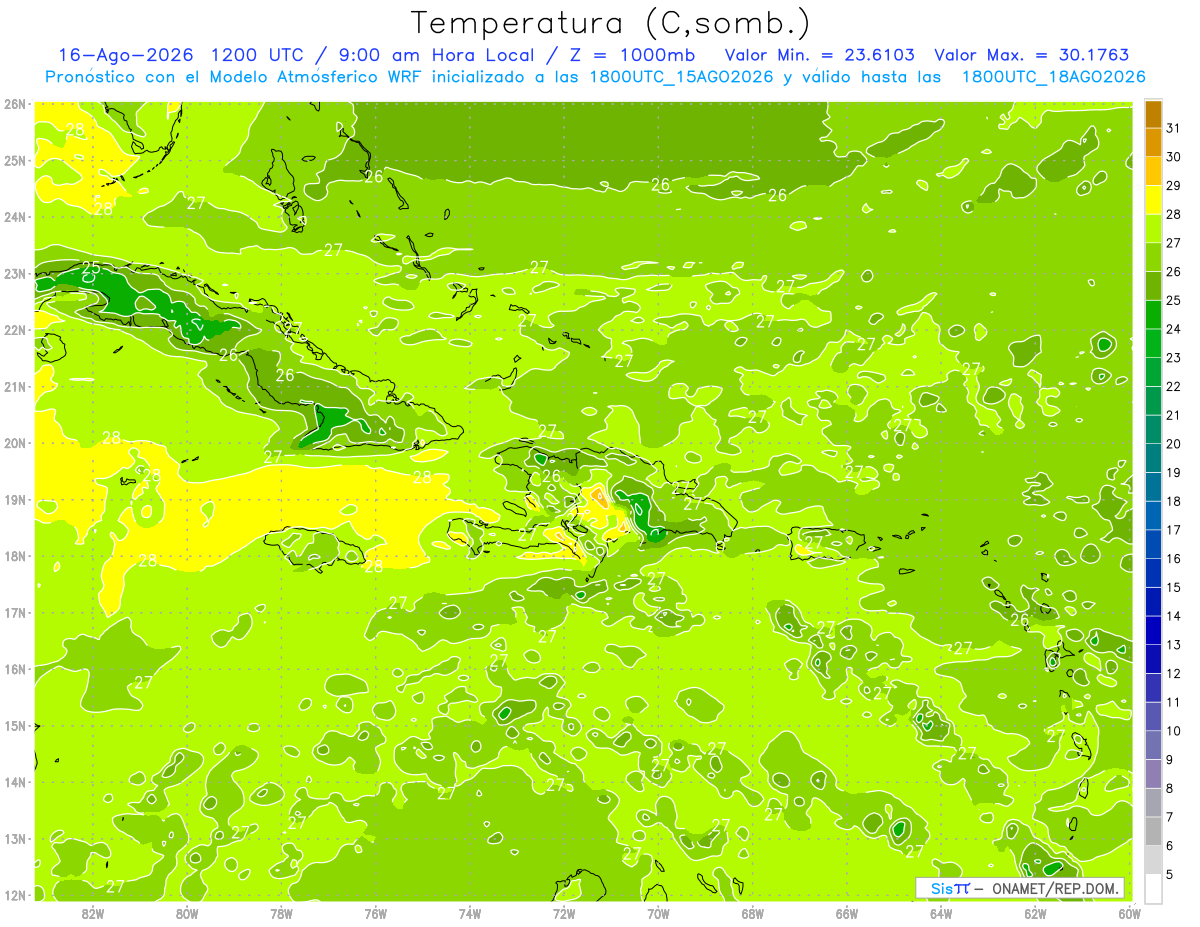Viewport: 1200px width, 927px height.
Task: Click the '82W' longitude axis label
Action: (x=93, y=913)
